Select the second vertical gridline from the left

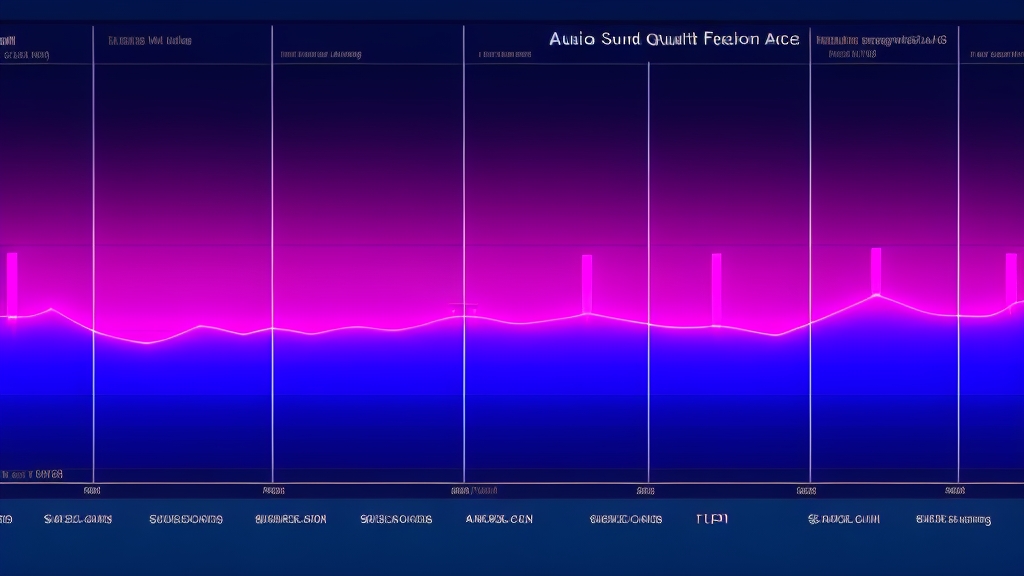click(272, 250)
